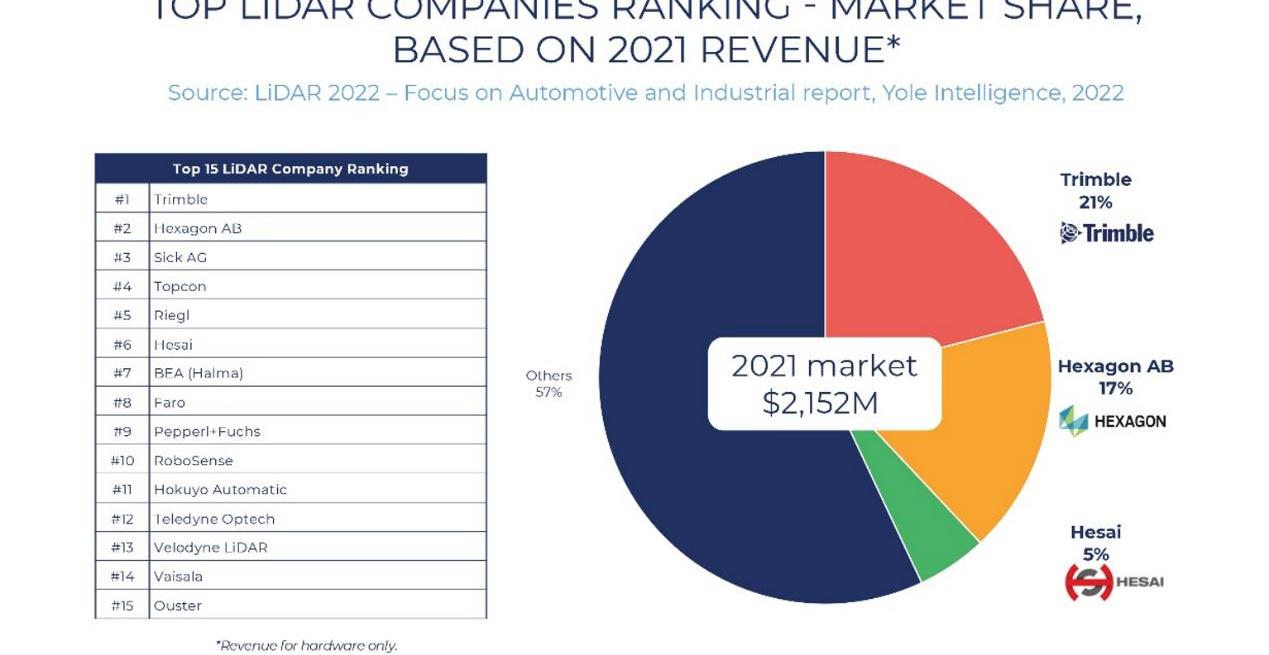This screenshot has height=655, width=1269.
Task: Click the 2021 market $2,152M center label
Action: point(824,383)
